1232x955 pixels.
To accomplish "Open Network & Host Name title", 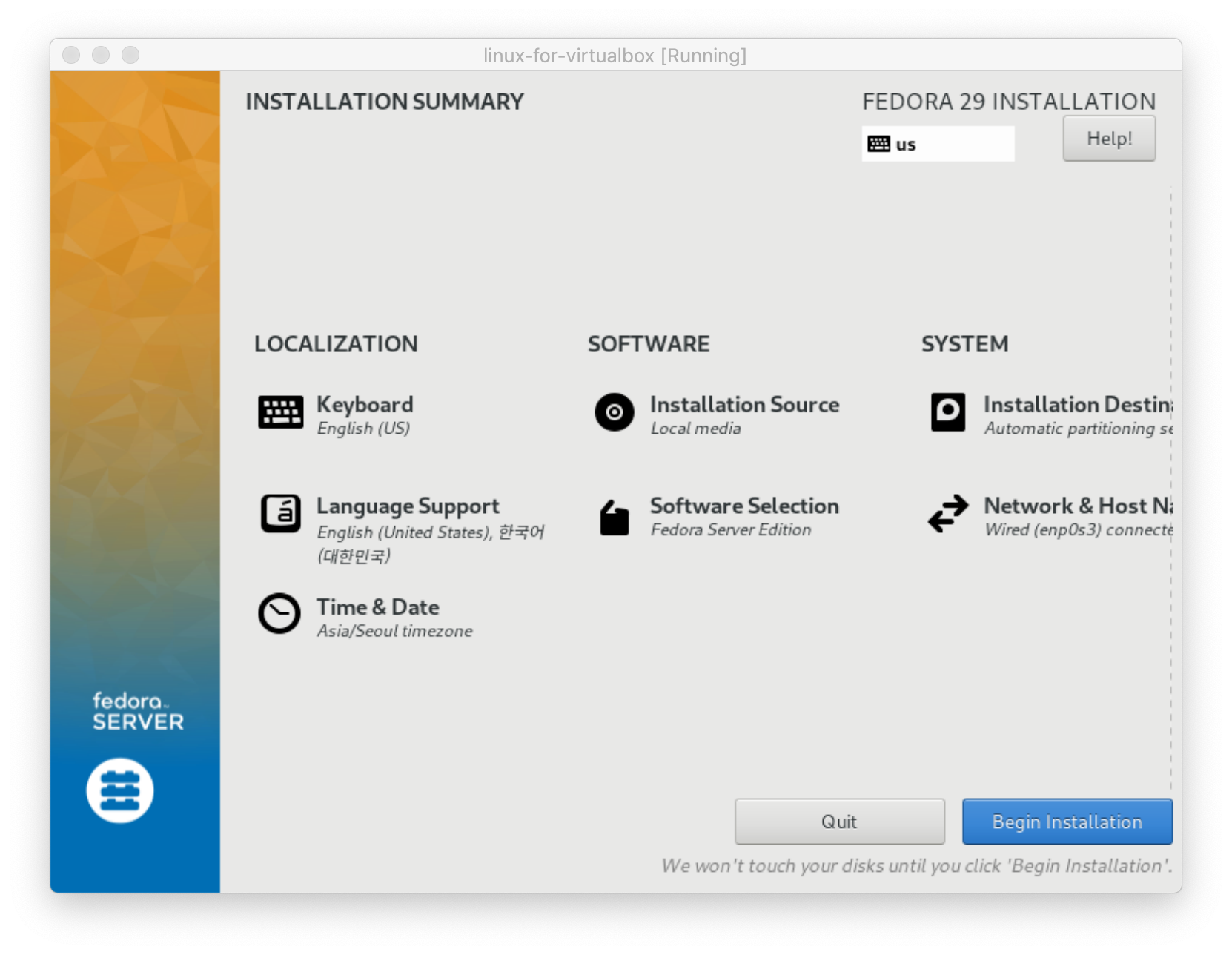I will (1079, 506).
